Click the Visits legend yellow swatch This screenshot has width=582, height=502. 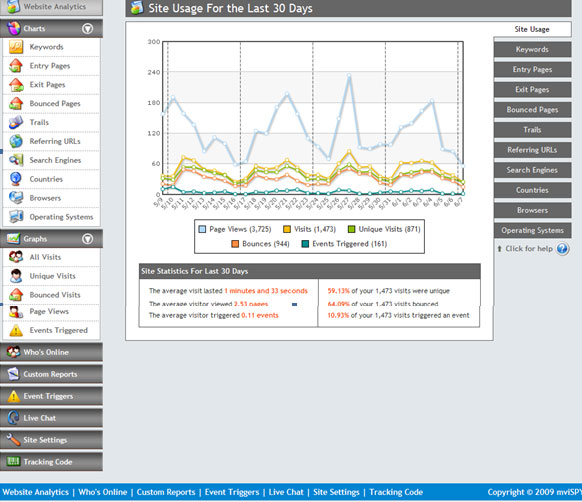pos(287,229)
